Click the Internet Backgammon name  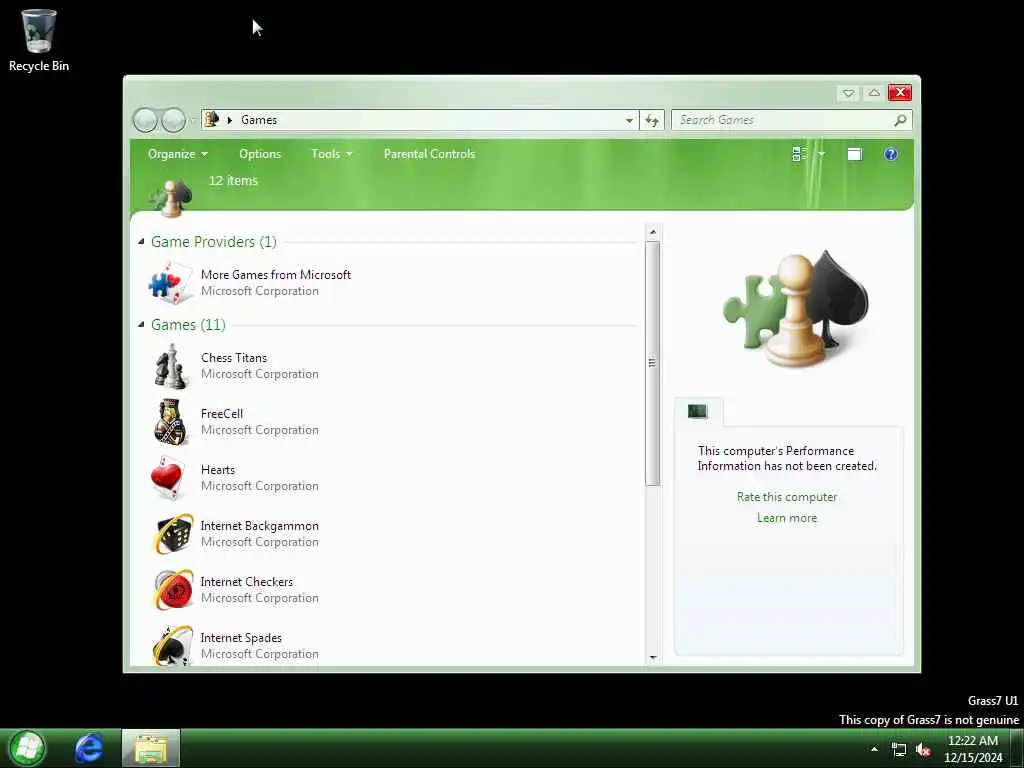point(259,526)
